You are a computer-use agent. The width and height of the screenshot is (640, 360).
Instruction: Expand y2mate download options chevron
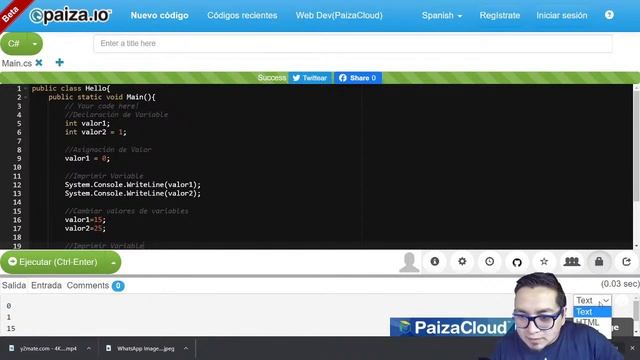tap(89, 348)
